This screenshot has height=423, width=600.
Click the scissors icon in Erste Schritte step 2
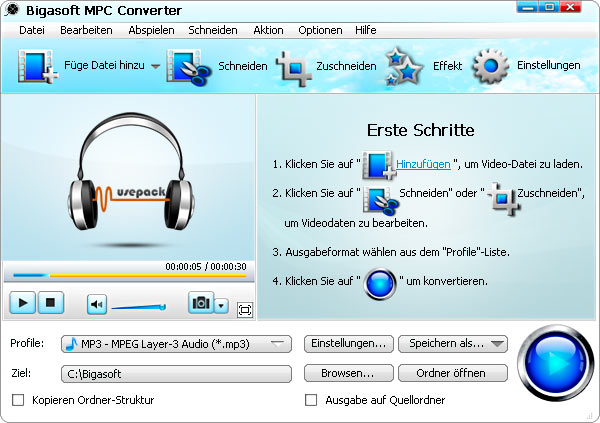pyautogui.click(x=380, y=200)
